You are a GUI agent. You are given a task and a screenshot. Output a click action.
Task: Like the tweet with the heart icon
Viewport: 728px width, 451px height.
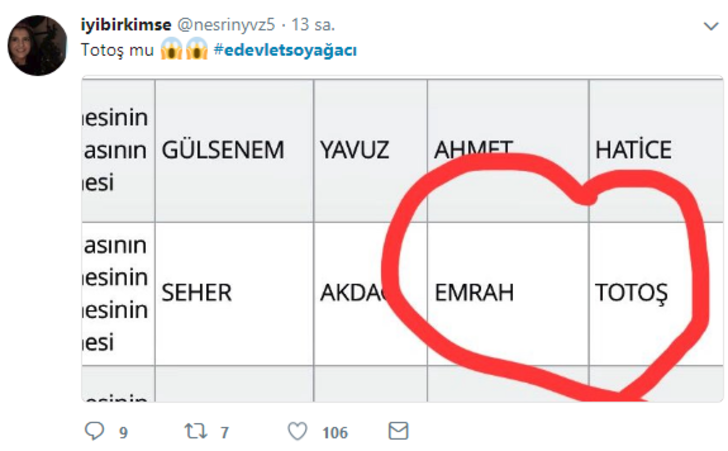coord(297,431)
